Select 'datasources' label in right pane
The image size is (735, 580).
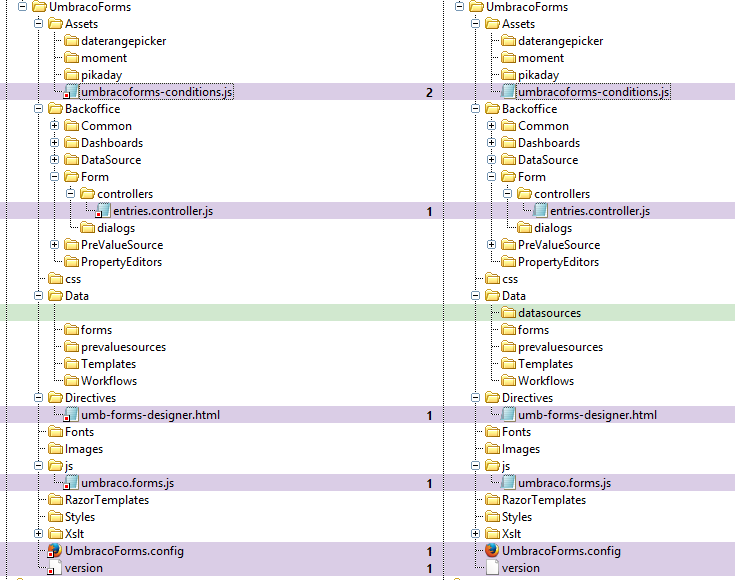(x=549, y=313)
